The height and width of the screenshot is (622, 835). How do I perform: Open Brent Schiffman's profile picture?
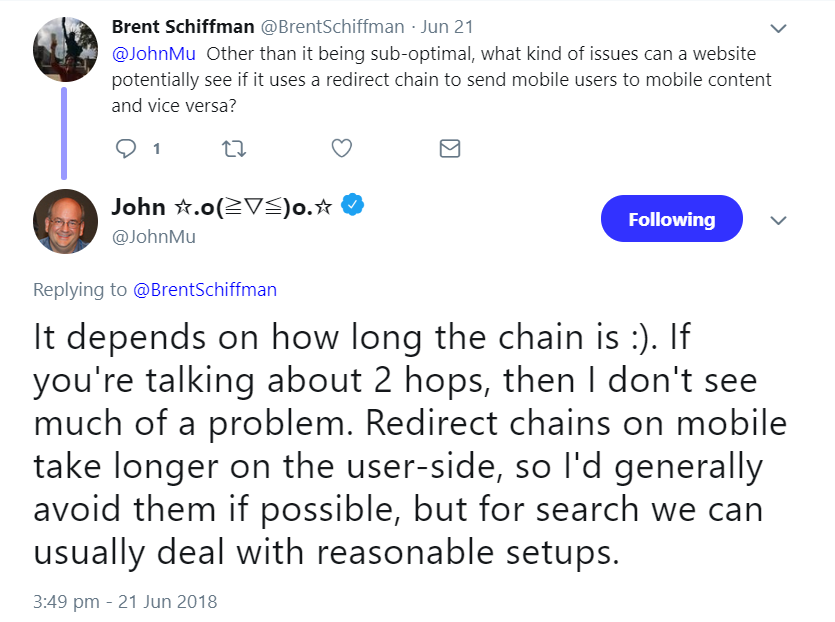65,49
